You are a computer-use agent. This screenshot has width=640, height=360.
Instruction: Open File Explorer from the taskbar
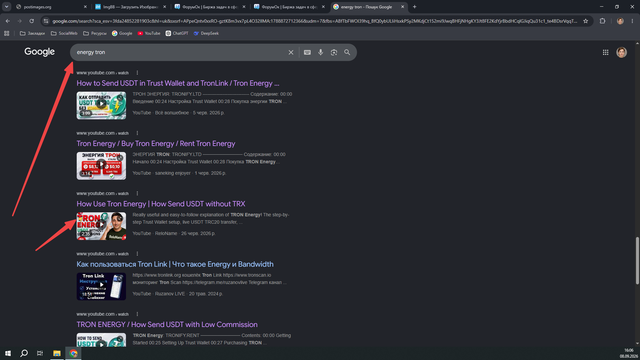(57, 353)
